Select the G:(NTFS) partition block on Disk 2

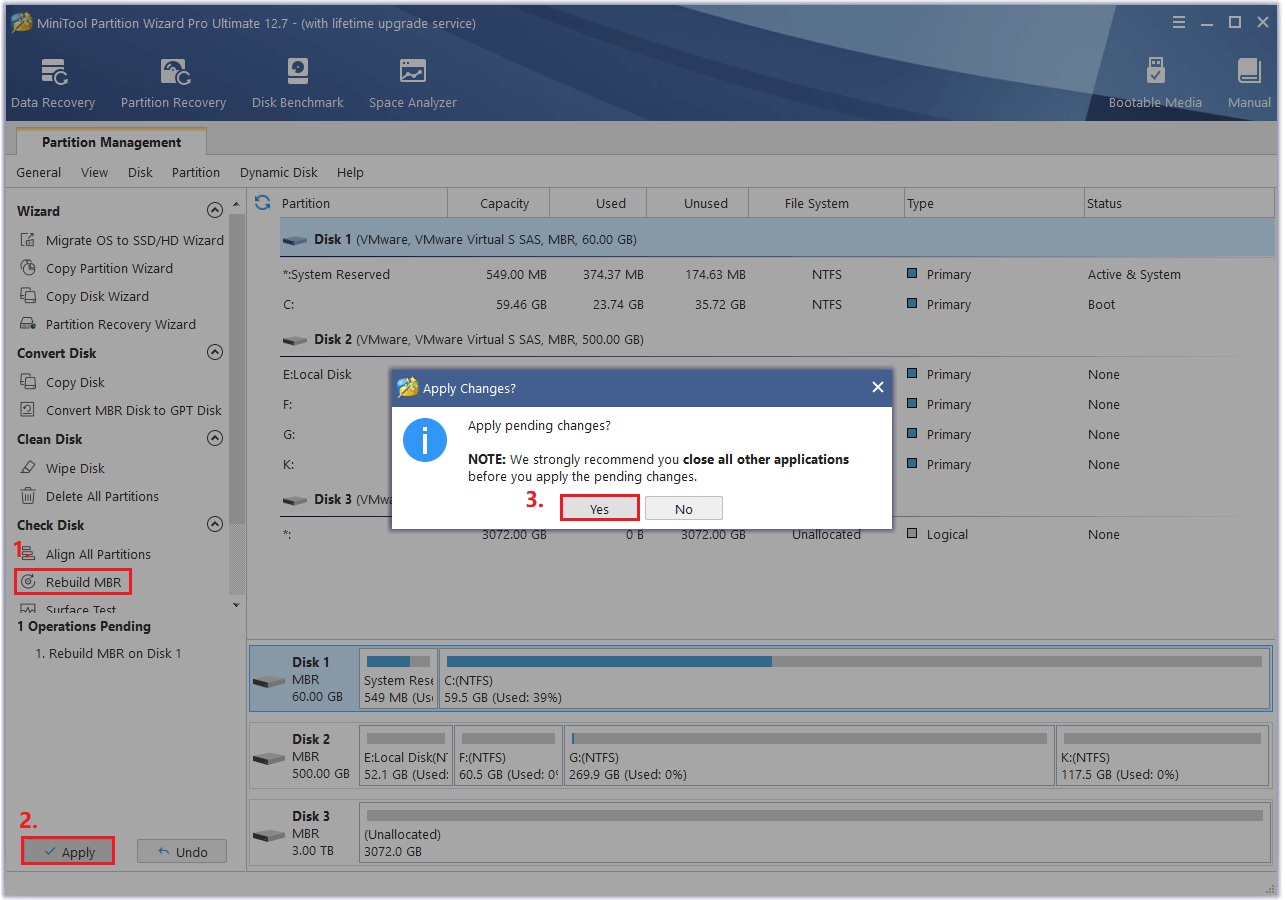(x=809, y=756)
